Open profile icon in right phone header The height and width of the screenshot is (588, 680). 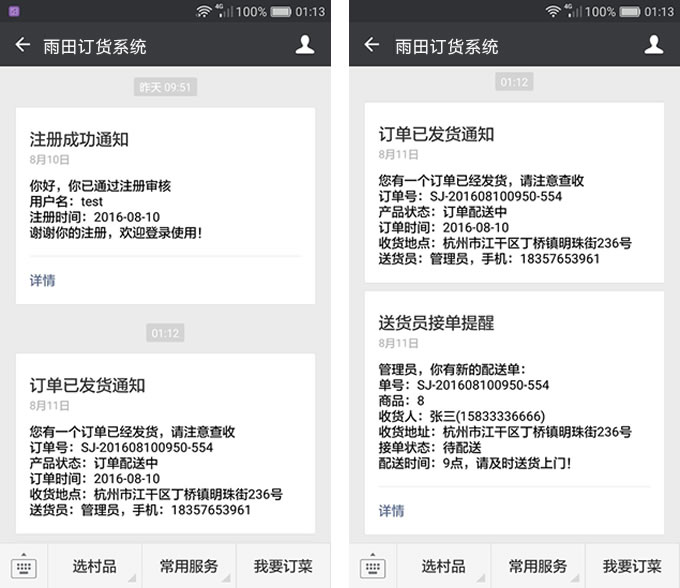(x=654, y=45)
